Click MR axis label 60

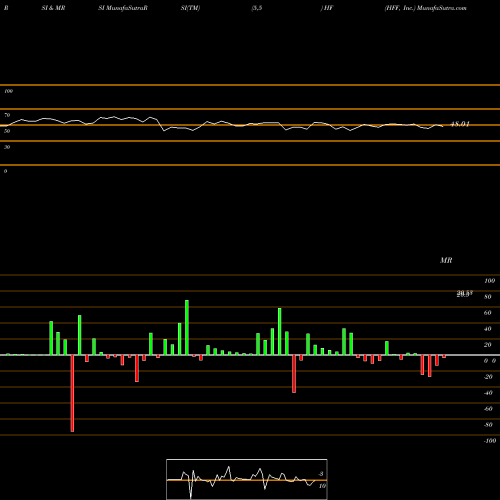(x=488, y=313)
